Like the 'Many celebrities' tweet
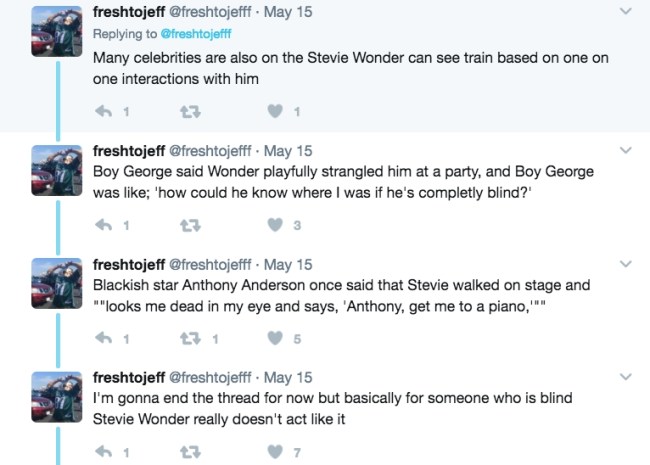 point(276,111)
